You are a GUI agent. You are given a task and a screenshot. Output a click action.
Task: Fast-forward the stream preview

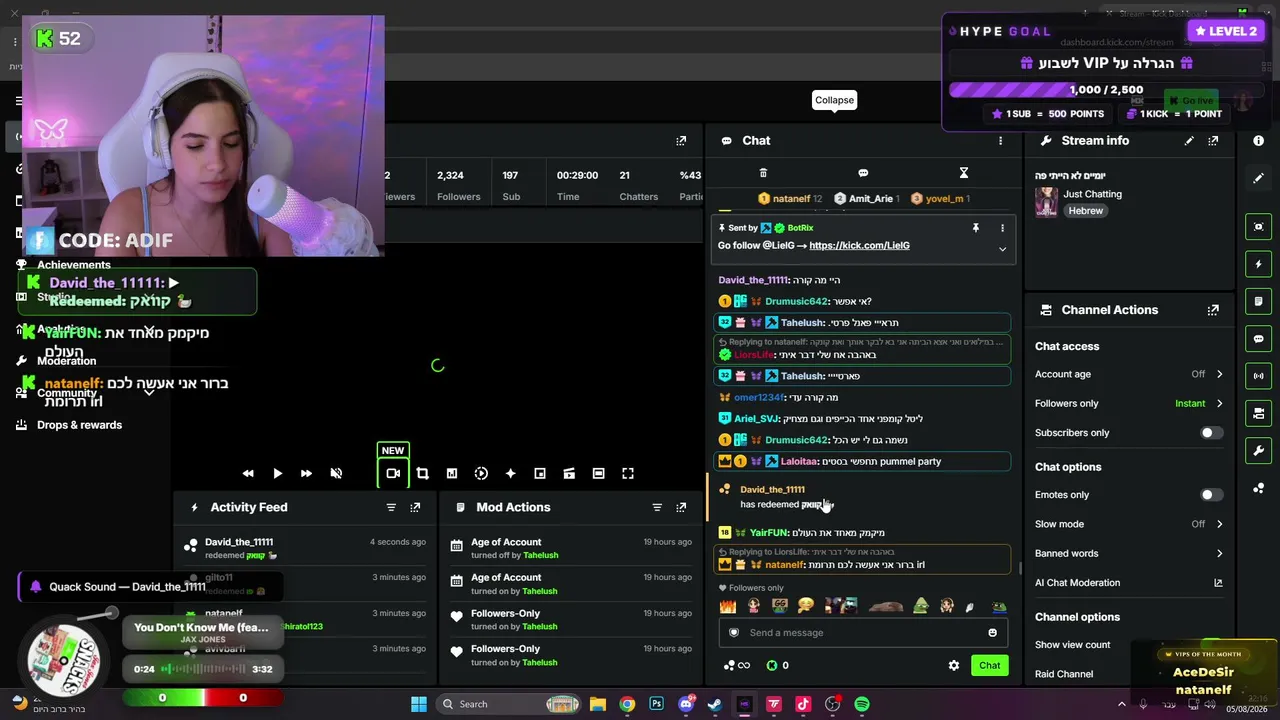(x=306, y=473)
